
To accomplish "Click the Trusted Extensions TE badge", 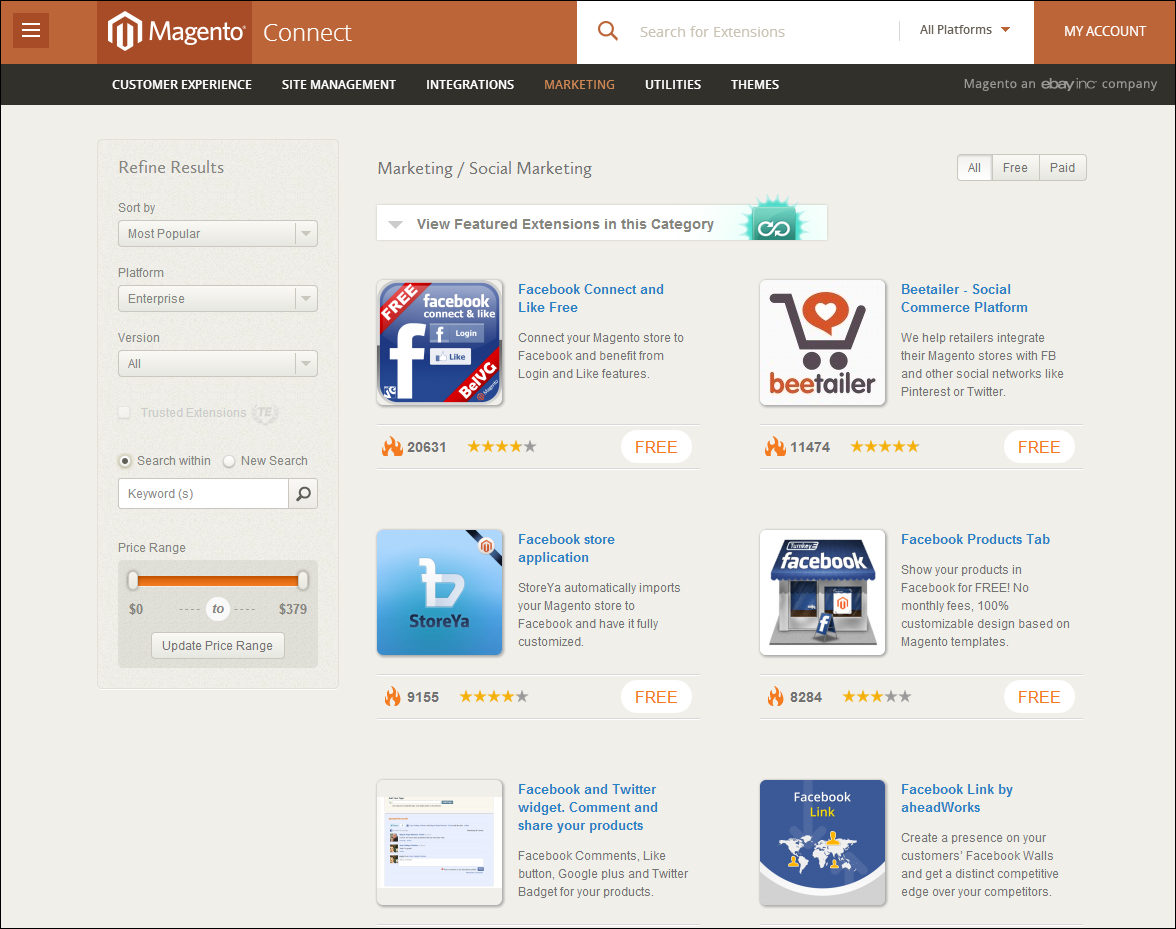I will (265, 412).
